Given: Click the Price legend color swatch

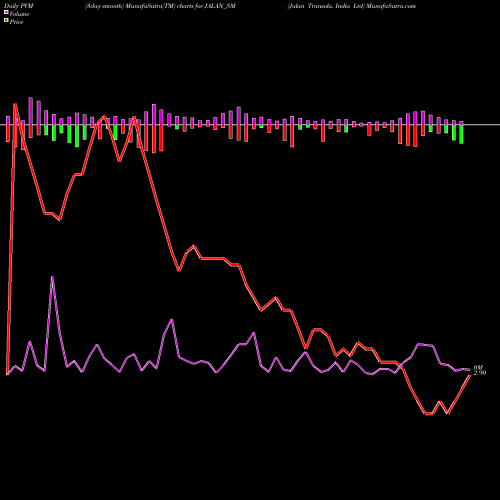Looking at the screenshot, I should click(x=6, y=21).
